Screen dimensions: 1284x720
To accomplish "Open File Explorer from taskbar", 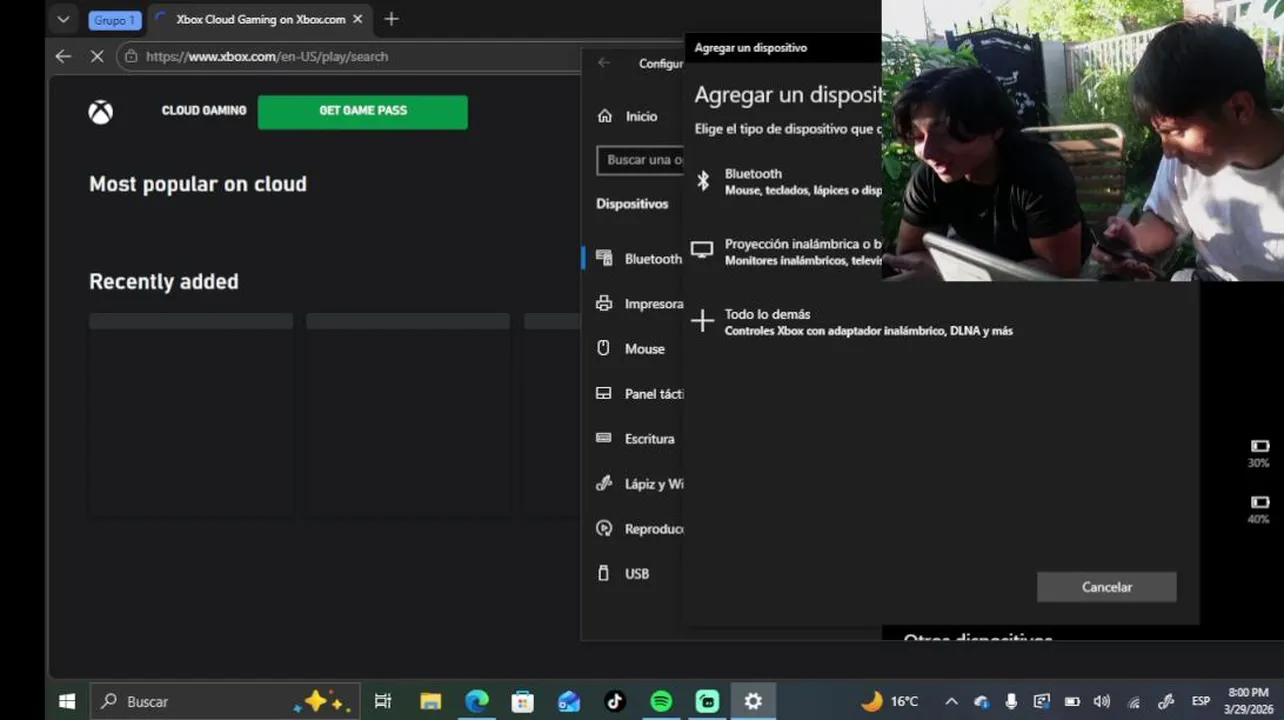I will click(x=430, y=701).
